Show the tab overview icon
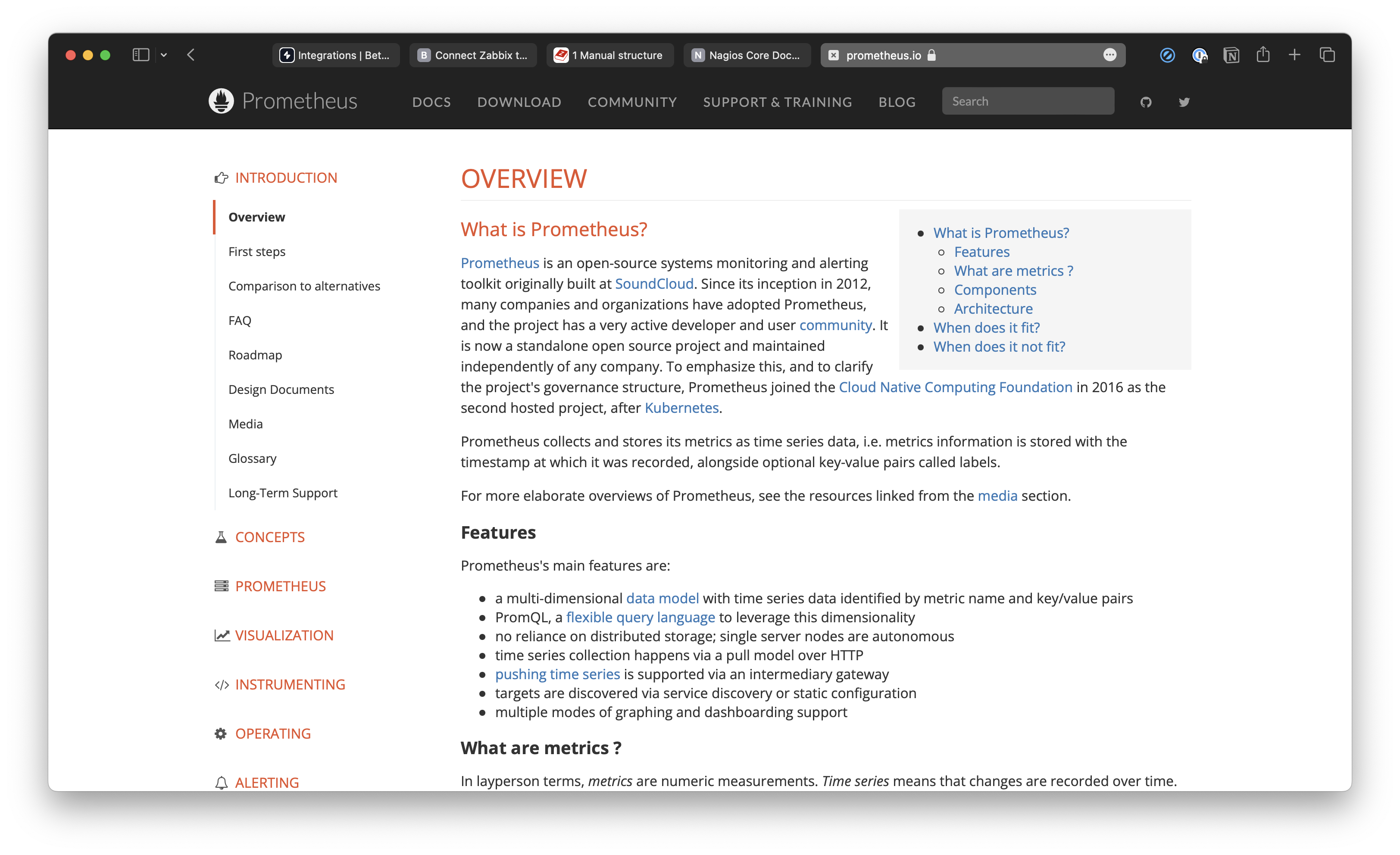1400x855 pixels. click(x=1327, y=55)
